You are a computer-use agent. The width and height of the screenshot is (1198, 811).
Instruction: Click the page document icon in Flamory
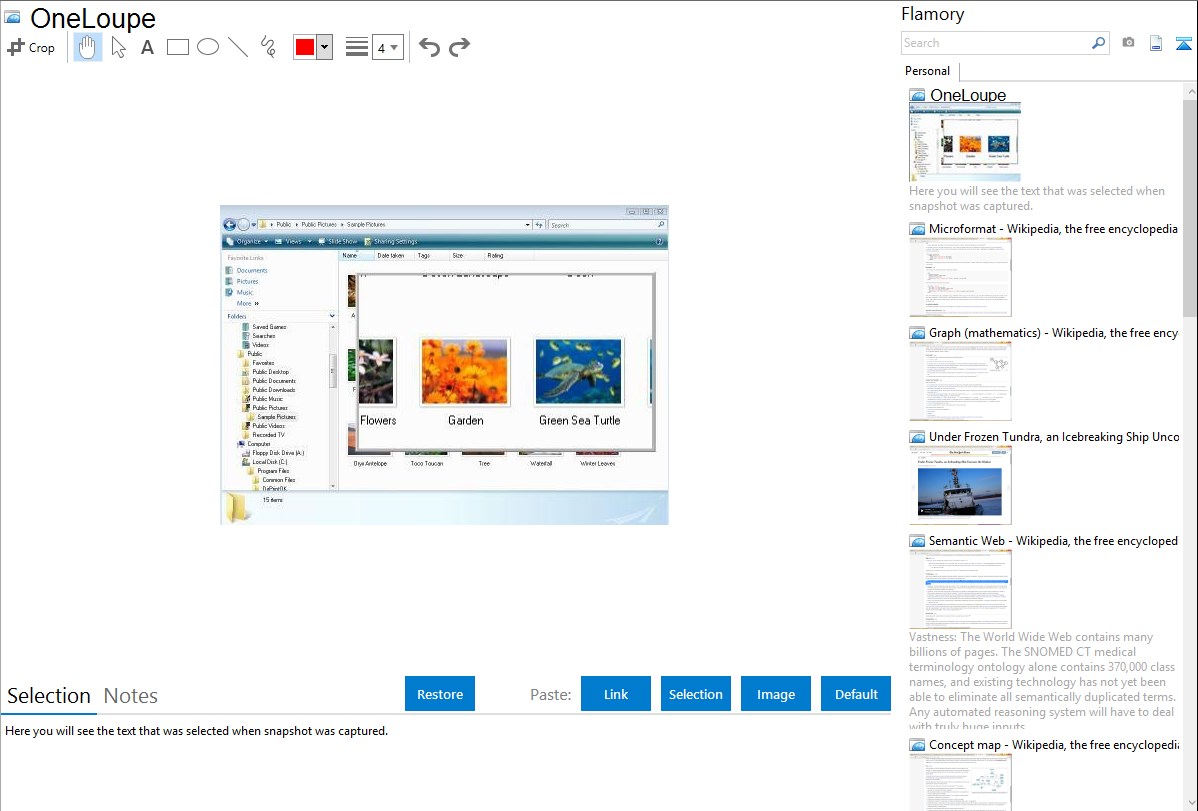(1156, 43)
